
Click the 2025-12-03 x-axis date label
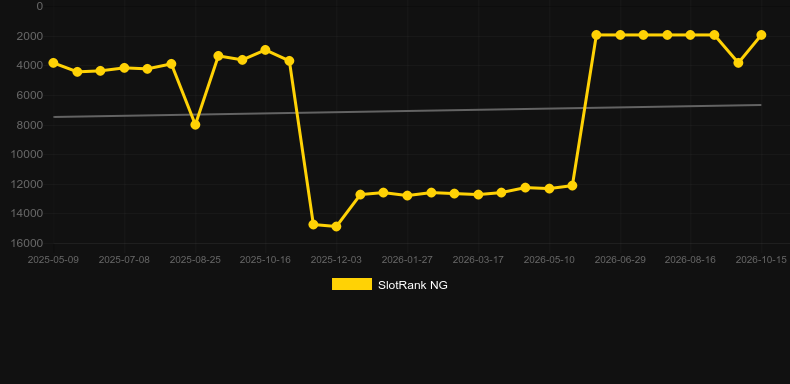click(x=337, y=260)
